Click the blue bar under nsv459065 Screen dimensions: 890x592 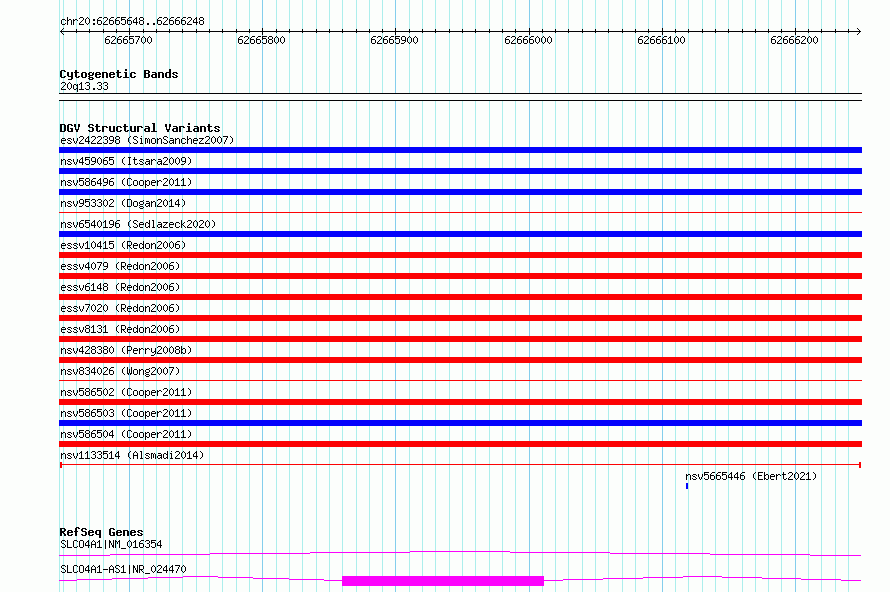pyautogui.click(x=460, y=171)
